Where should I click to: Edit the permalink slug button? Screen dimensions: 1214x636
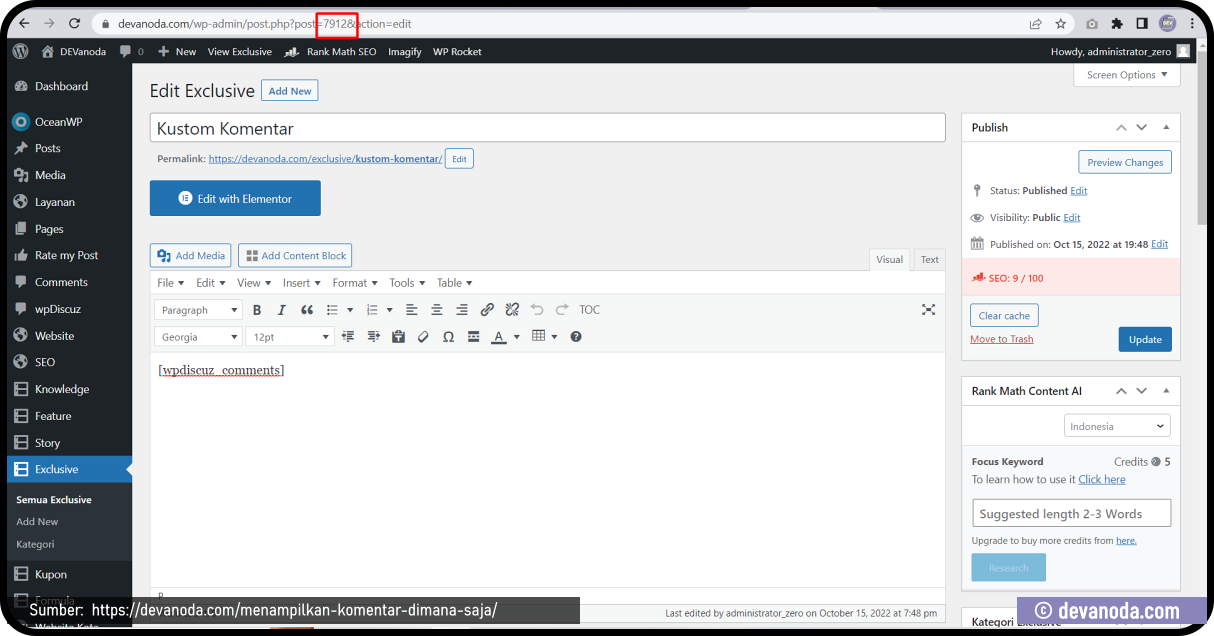coord(459,159)
